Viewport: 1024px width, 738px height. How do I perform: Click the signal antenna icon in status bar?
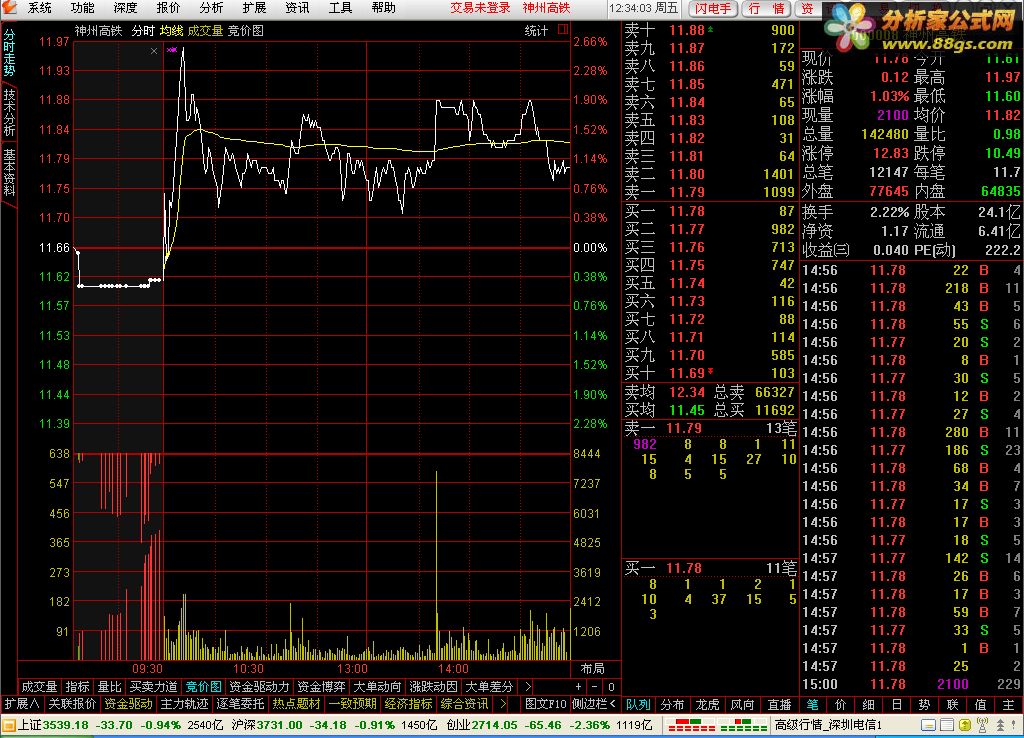tap(982, 725)
